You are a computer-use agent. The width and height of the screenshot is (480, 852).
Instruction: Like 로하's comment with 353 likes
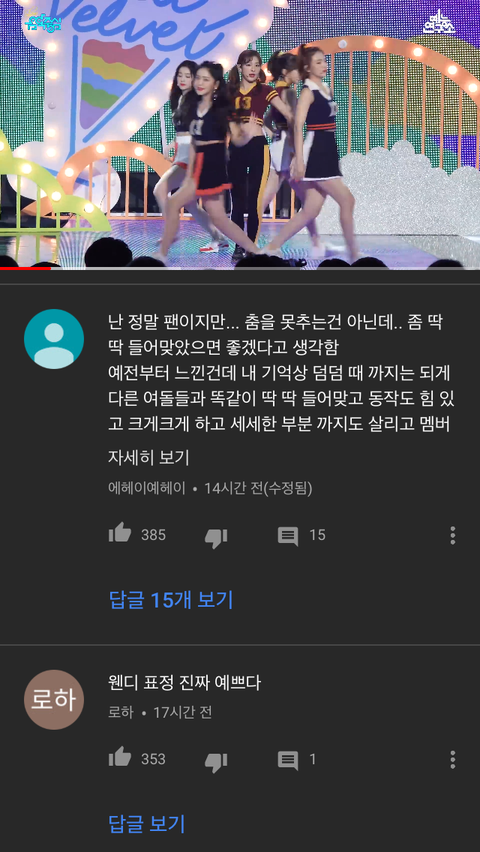[x=120, y=757]
